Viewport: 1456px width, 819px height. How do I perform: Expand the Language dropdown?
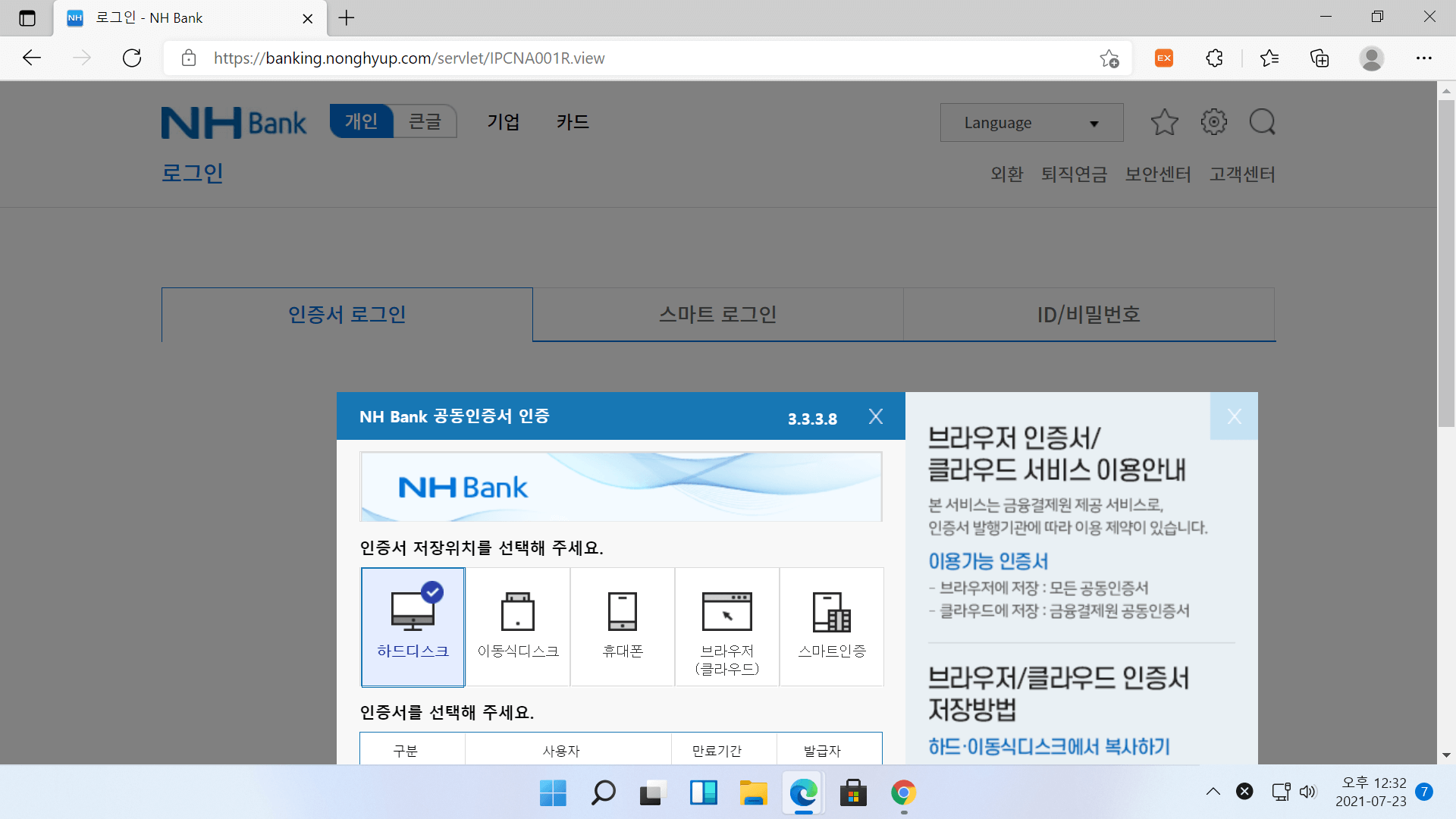pyautogui.click(x=1031, y=123)
